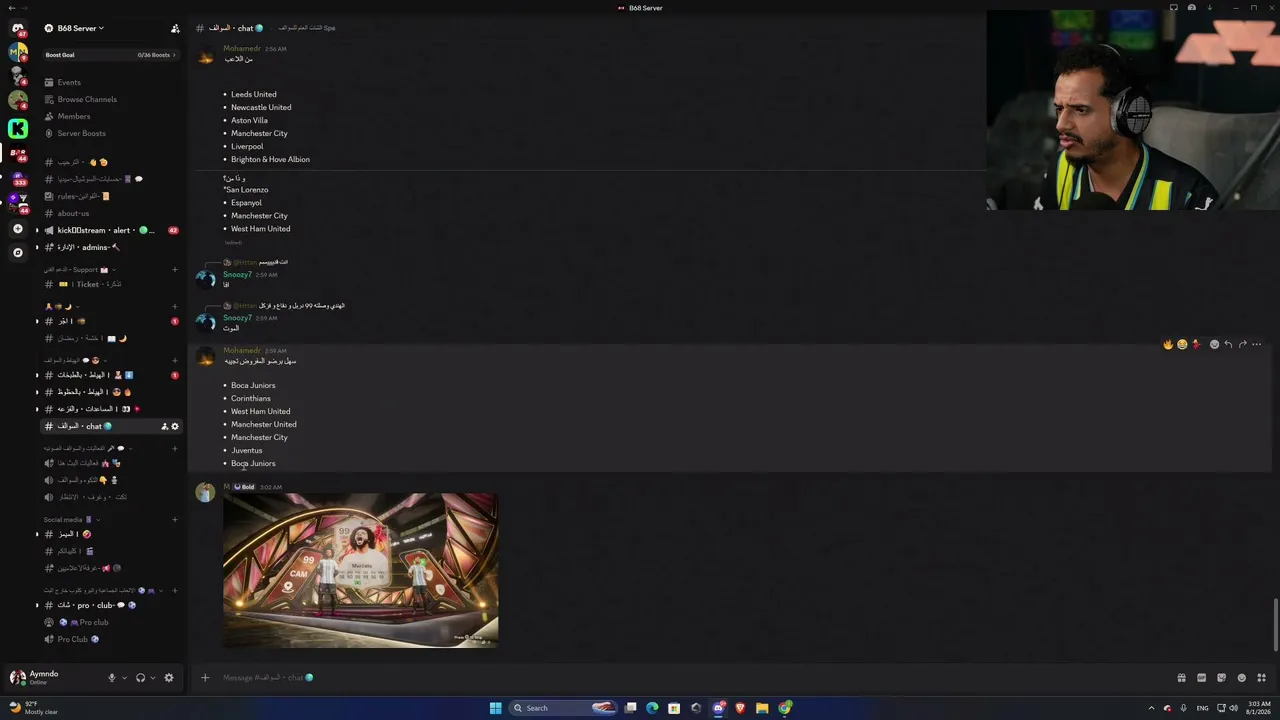Open File Explorer from the taskbar
The image size is (1280, 720).
point(762,708)
